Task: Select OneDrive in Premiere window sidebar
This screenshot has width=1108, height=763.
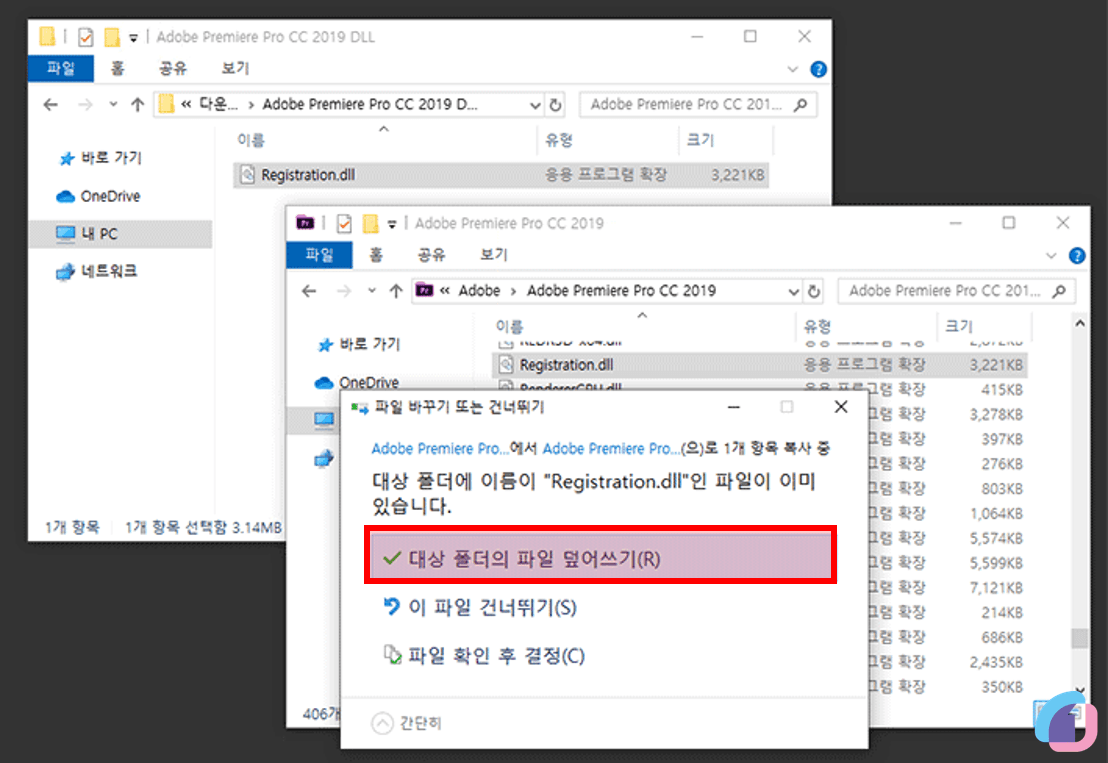Action: point(357,382)
